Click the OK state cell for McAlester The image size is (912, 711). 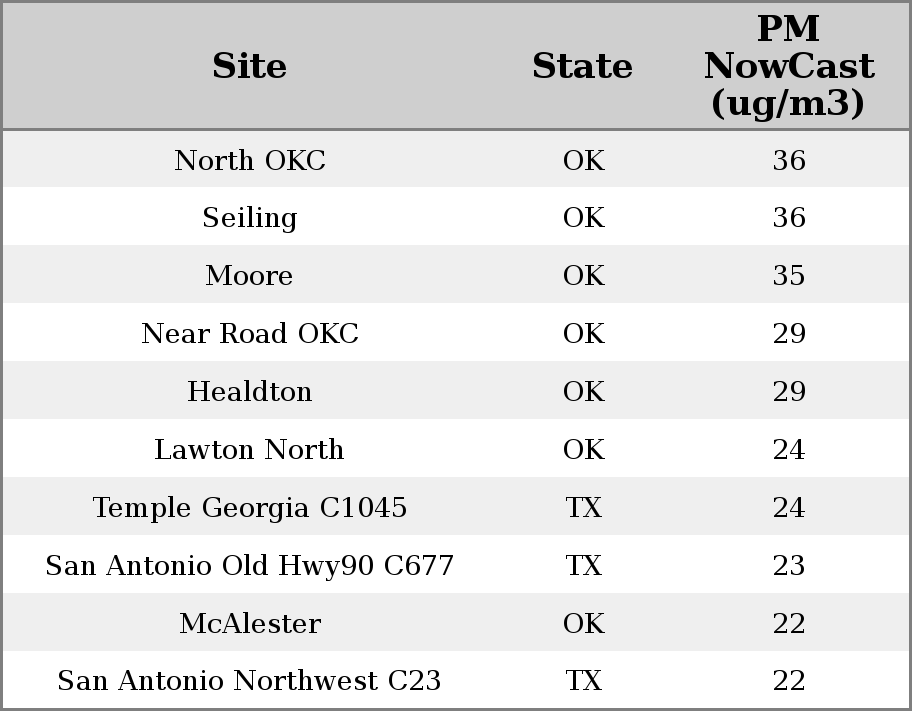pos(583,624)
